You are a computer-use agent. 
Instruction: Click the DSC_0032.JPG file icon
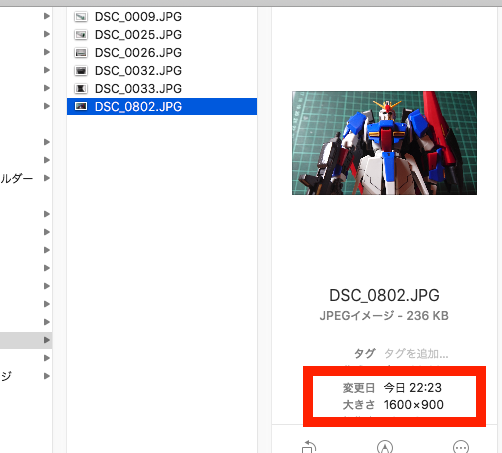tap(81, 71)
